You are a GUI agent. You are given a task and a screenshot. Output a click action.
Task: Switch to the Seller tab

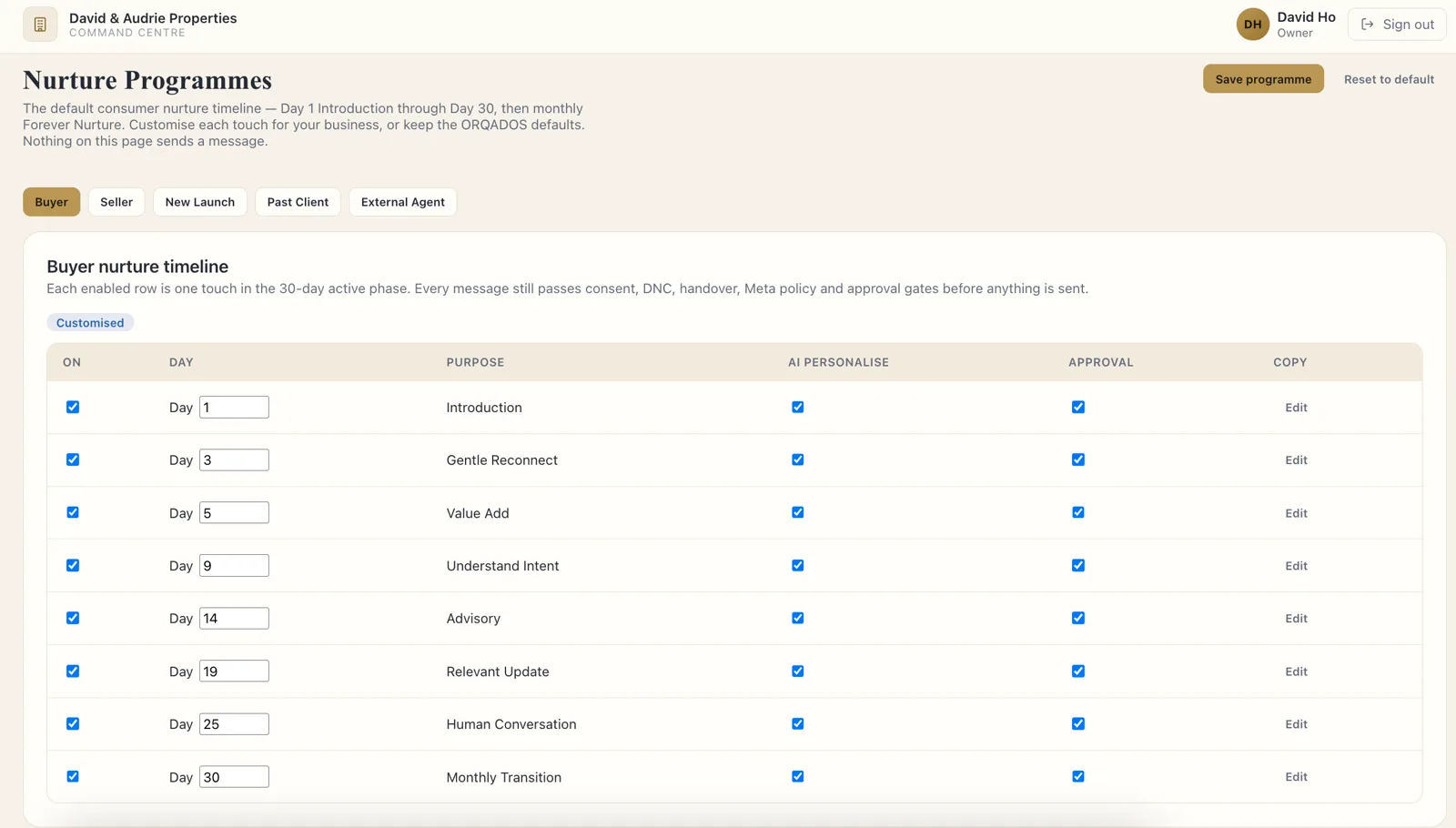coord(116,202)
